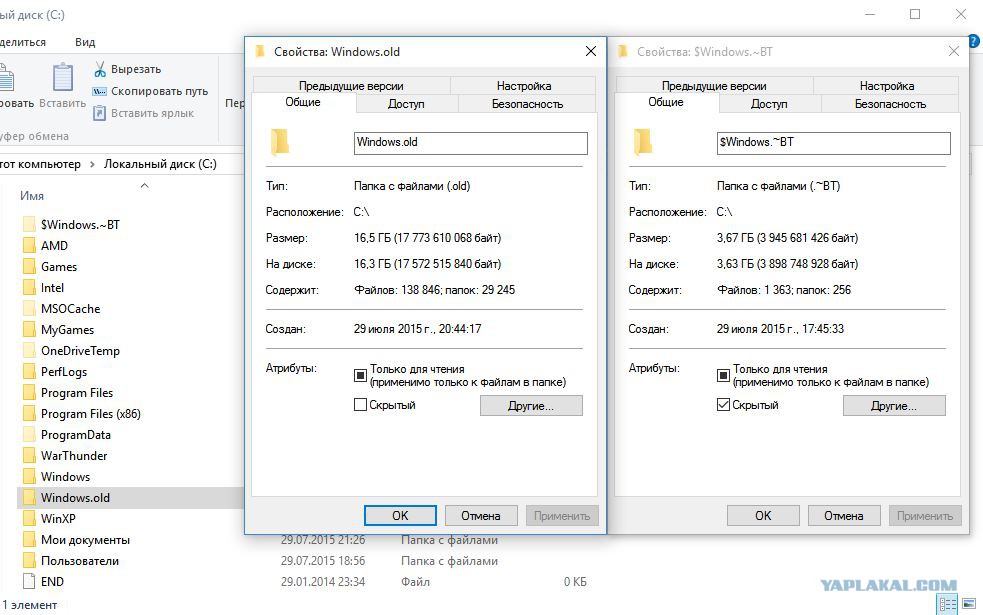Click the Имя column header

tap(32, 196)
